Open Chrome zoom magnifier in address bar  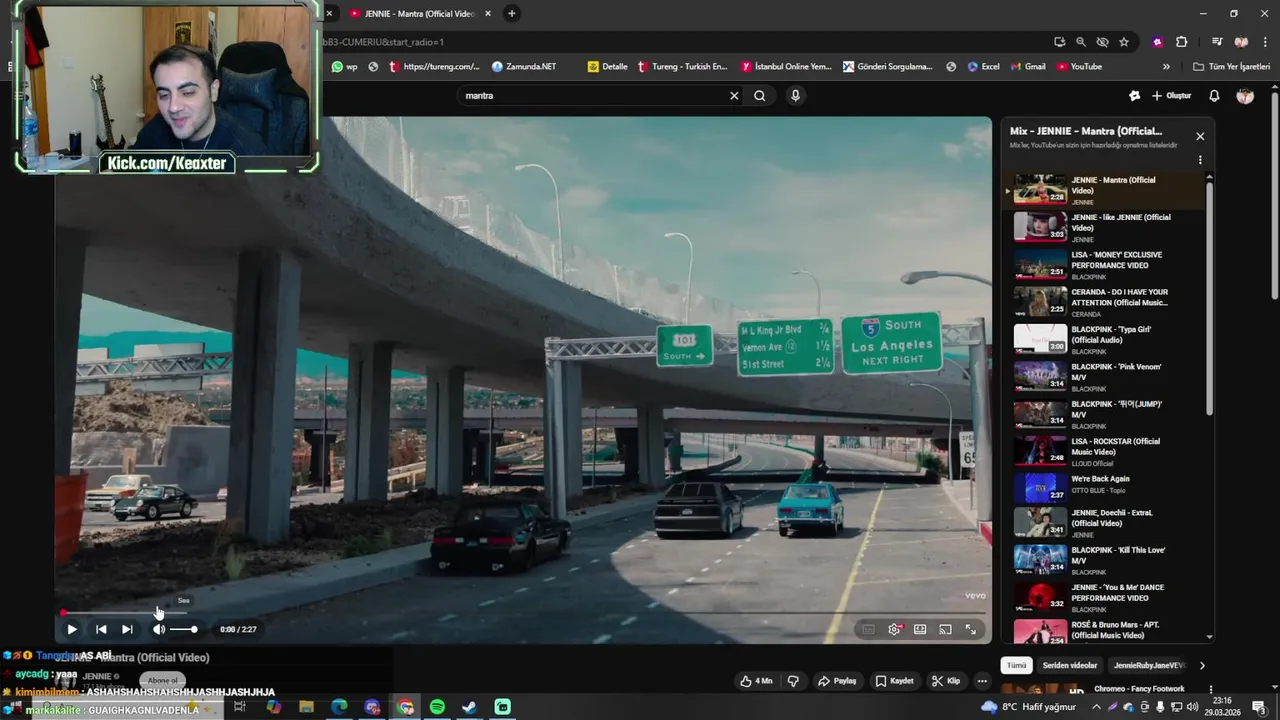(x=1081, y=42)
